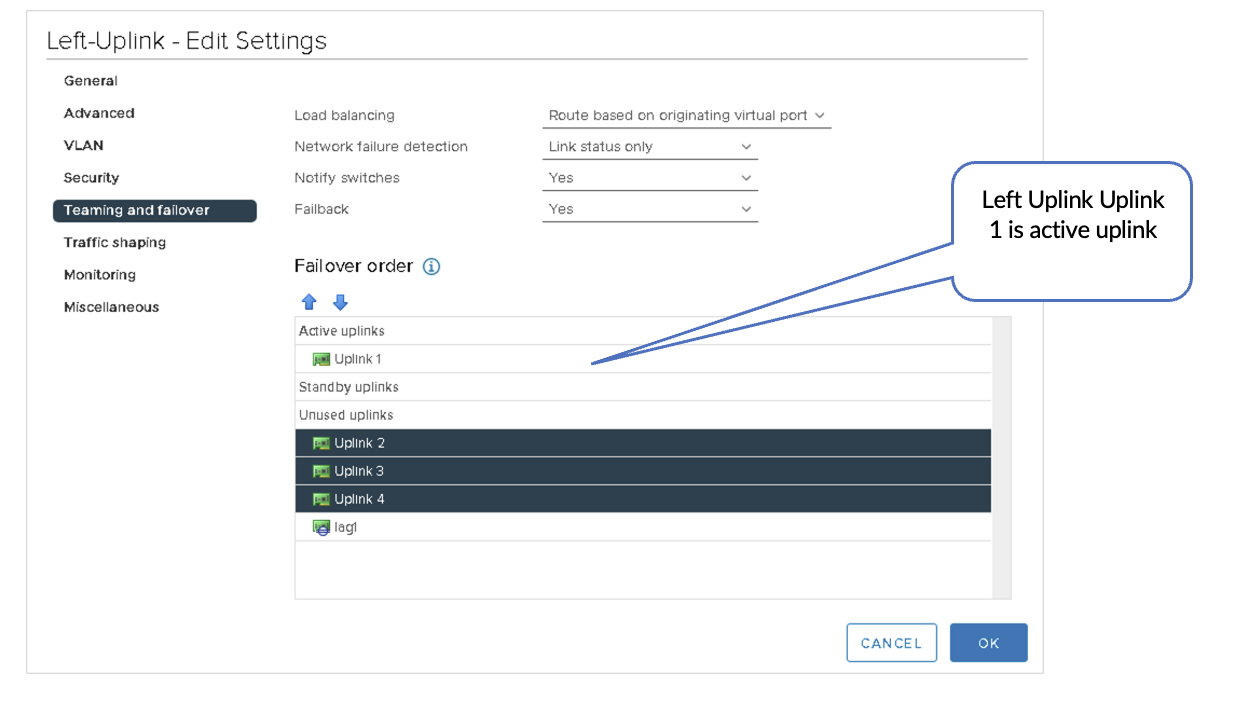Screen dimensions: 1234x702
Task: Click the Failover order info icon
Action: pos(431,267)
